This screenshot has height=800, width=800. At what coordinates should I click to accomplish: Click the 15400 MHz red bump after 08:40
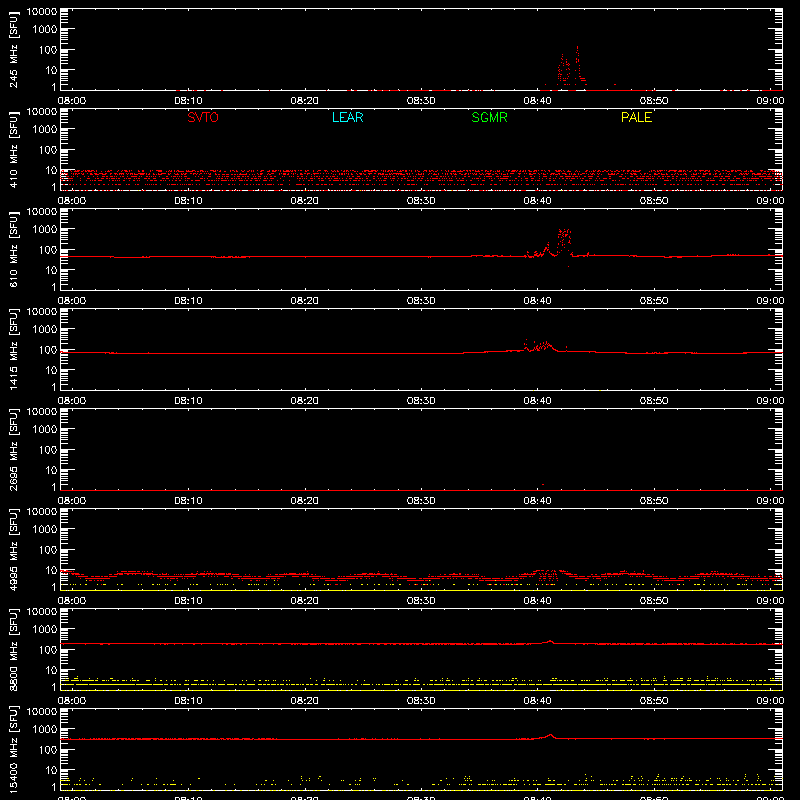click(550, 736)
